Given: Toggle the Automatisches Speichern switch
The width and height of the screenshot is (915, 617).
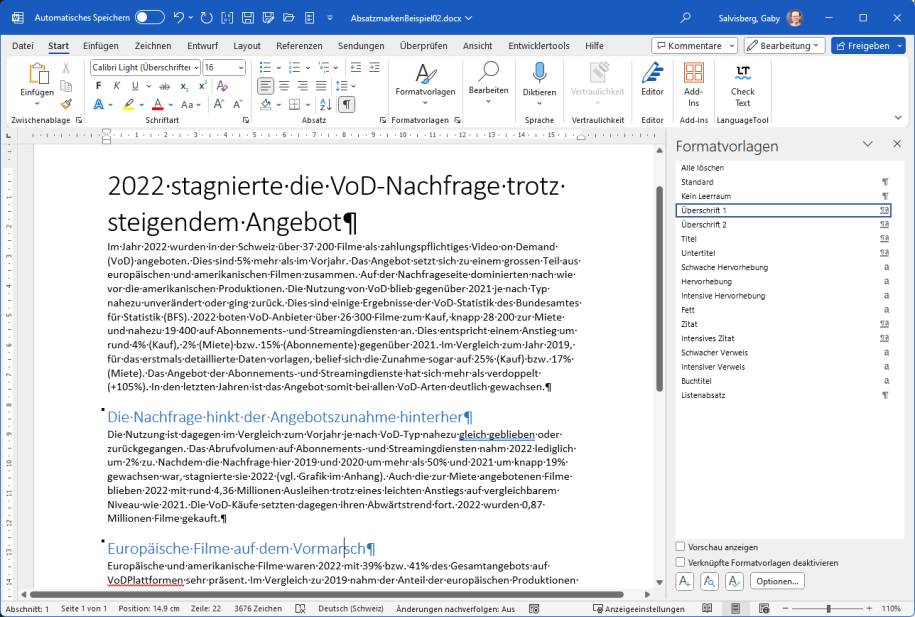Looking at the screenshot, I should [x=149, y=17].
